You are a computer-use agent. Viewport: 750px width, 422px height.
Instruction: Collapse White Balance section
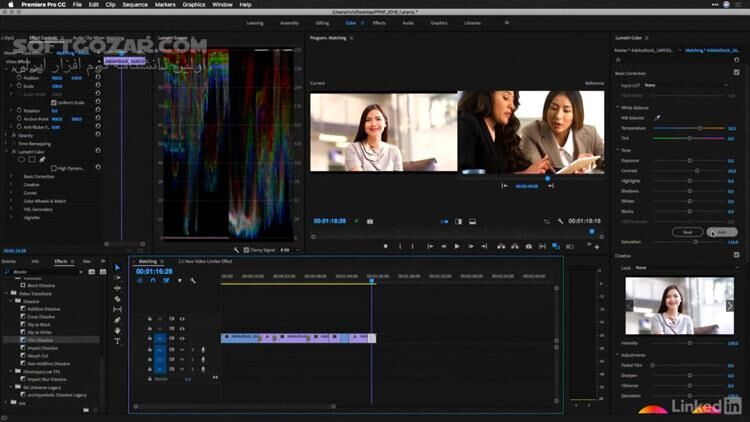point(618,108)
